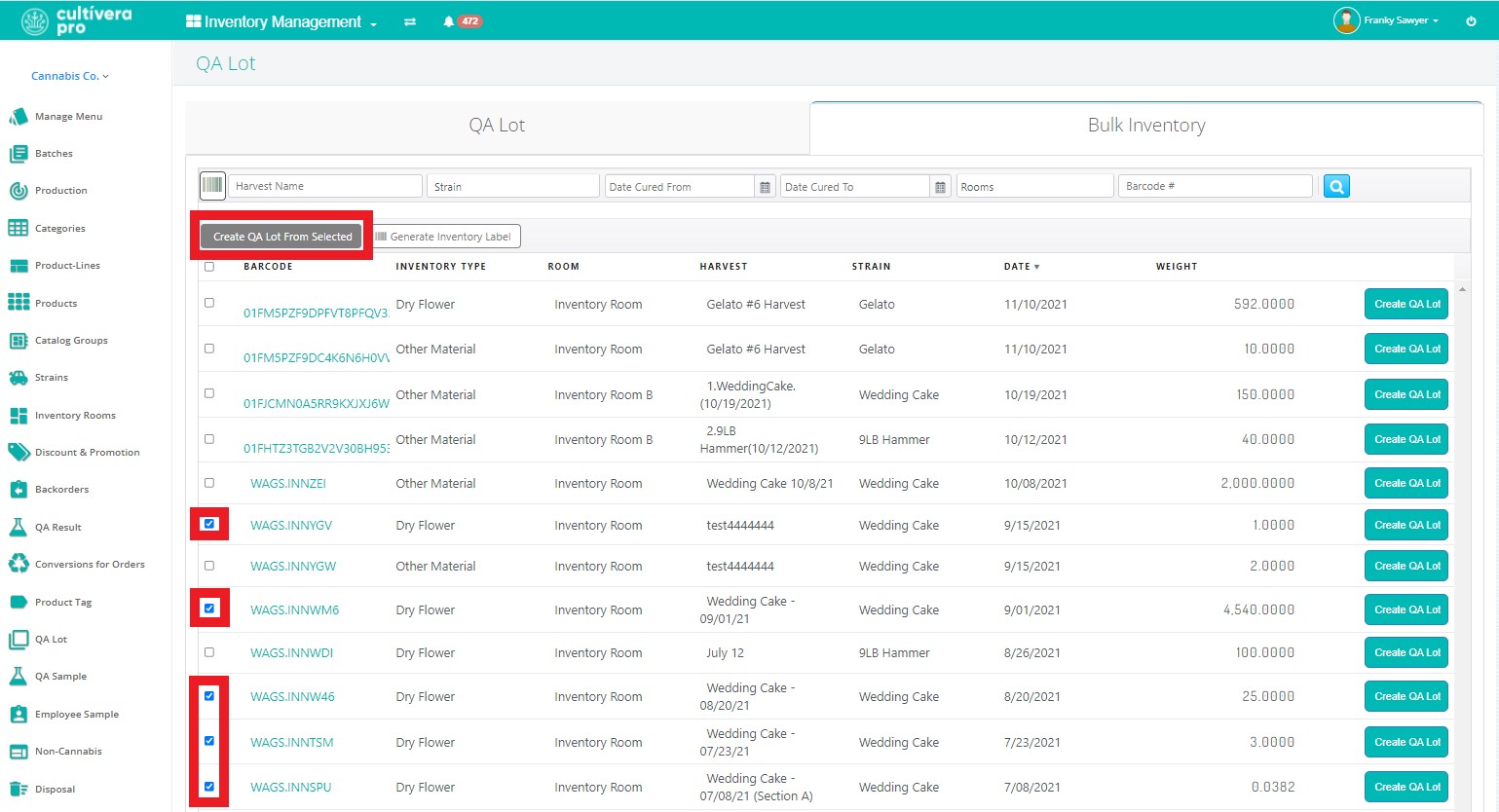Image resolution: width=1499 pixels, height=812 pixels.
Task: Sort the table by the DATE column
Action: click(x=1022, y=267)
